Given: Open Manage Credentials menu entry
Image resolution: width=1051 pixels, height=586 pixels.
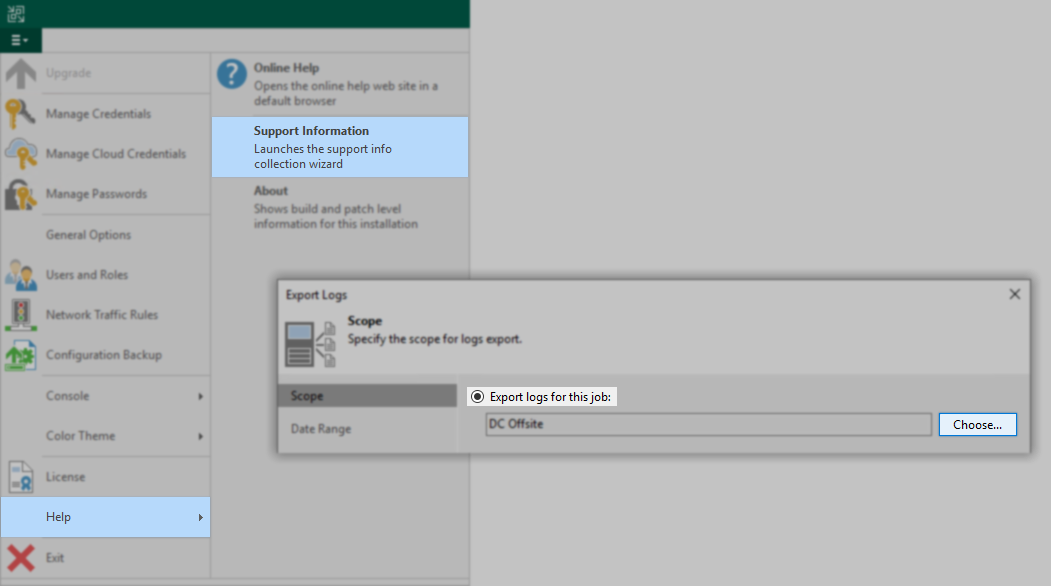Looking at the screenshot, I should coord(105,114).
